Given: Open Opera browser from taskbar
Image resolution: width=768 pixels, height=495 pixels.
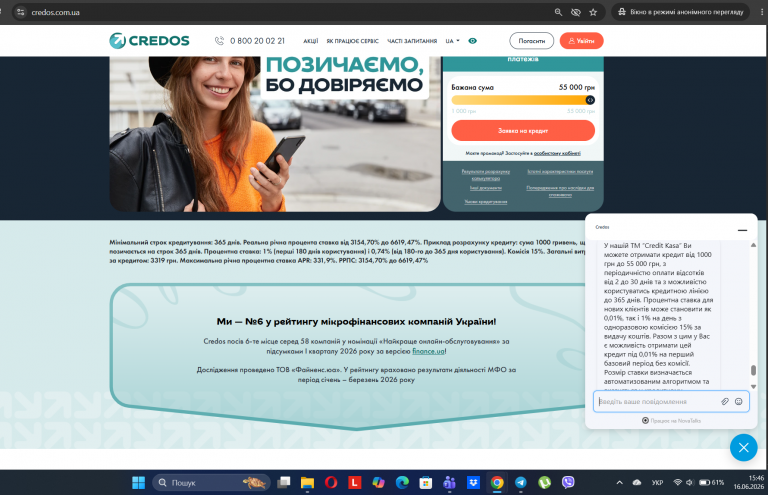Looking at the screenshot, I should coord(331,483).
